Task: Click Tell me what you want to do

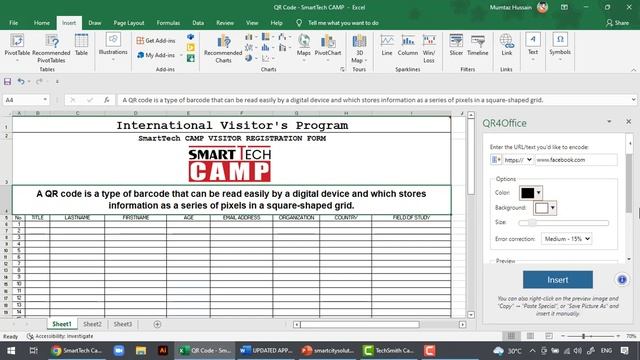Action: pos(343,23)
